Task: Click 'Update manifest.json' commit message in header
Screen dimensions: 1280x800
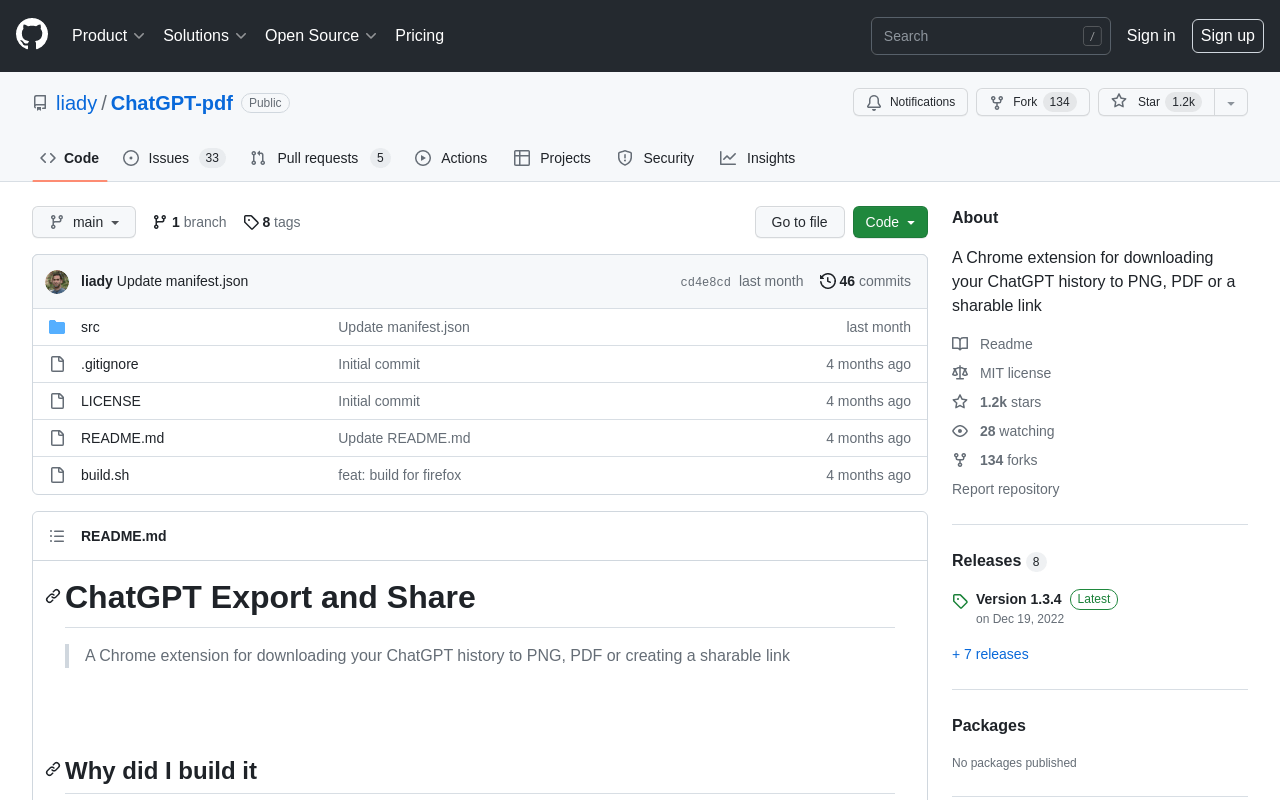Action: [x=182, y=281]
